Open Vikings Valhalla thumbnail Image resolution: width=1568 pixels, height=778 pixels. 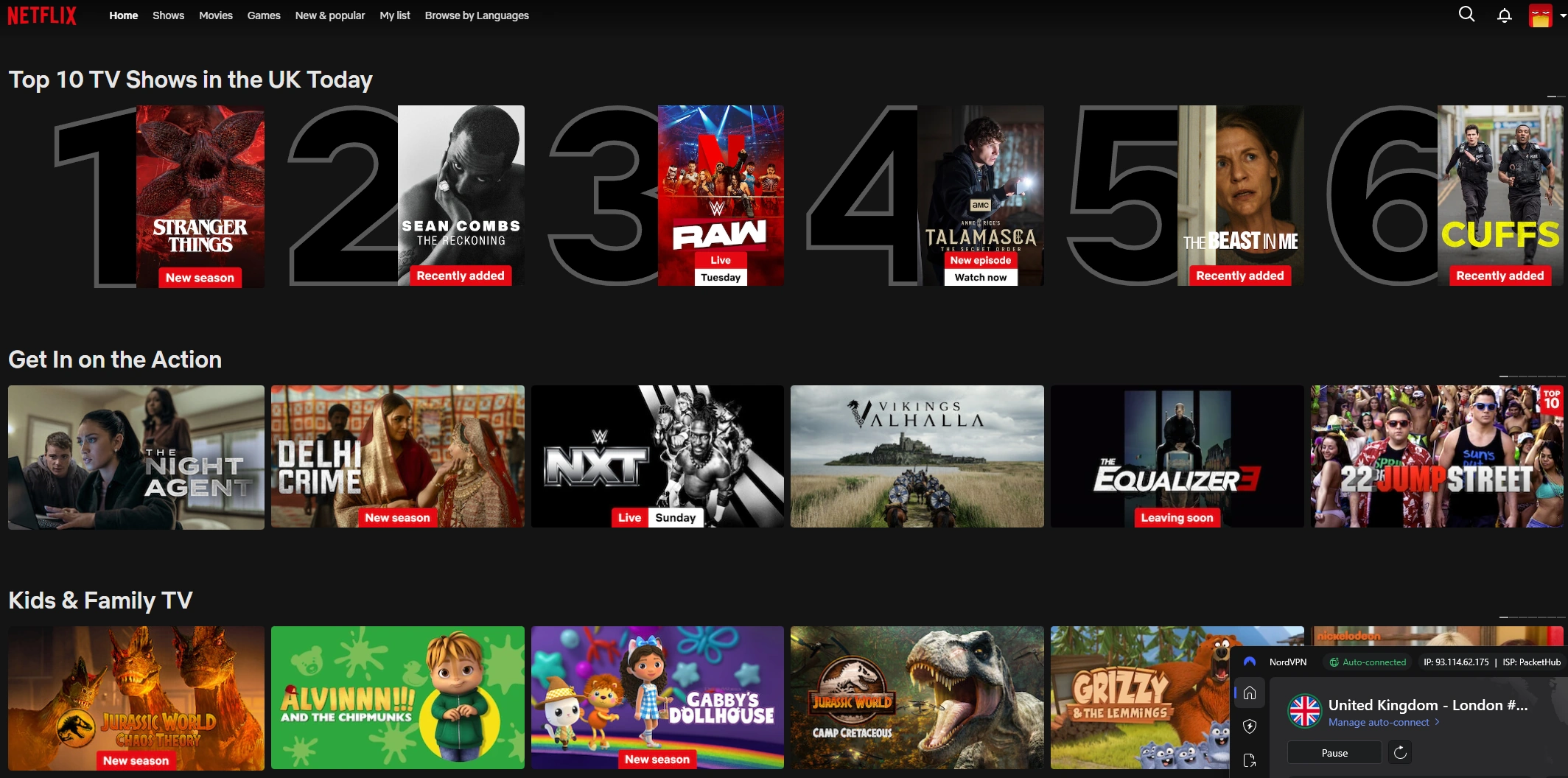point(917,456)
